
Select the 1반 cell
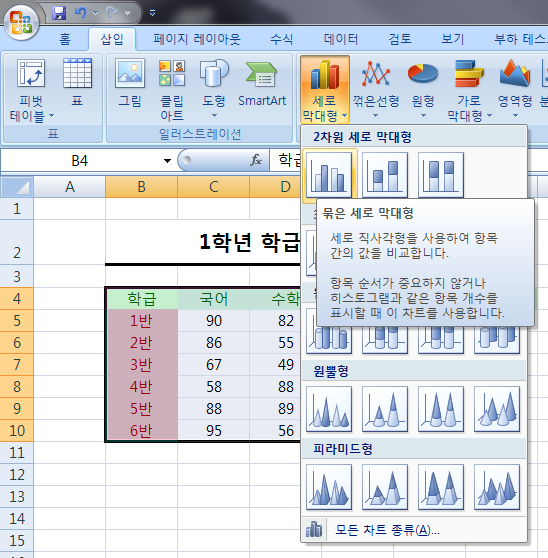point(142,321)
